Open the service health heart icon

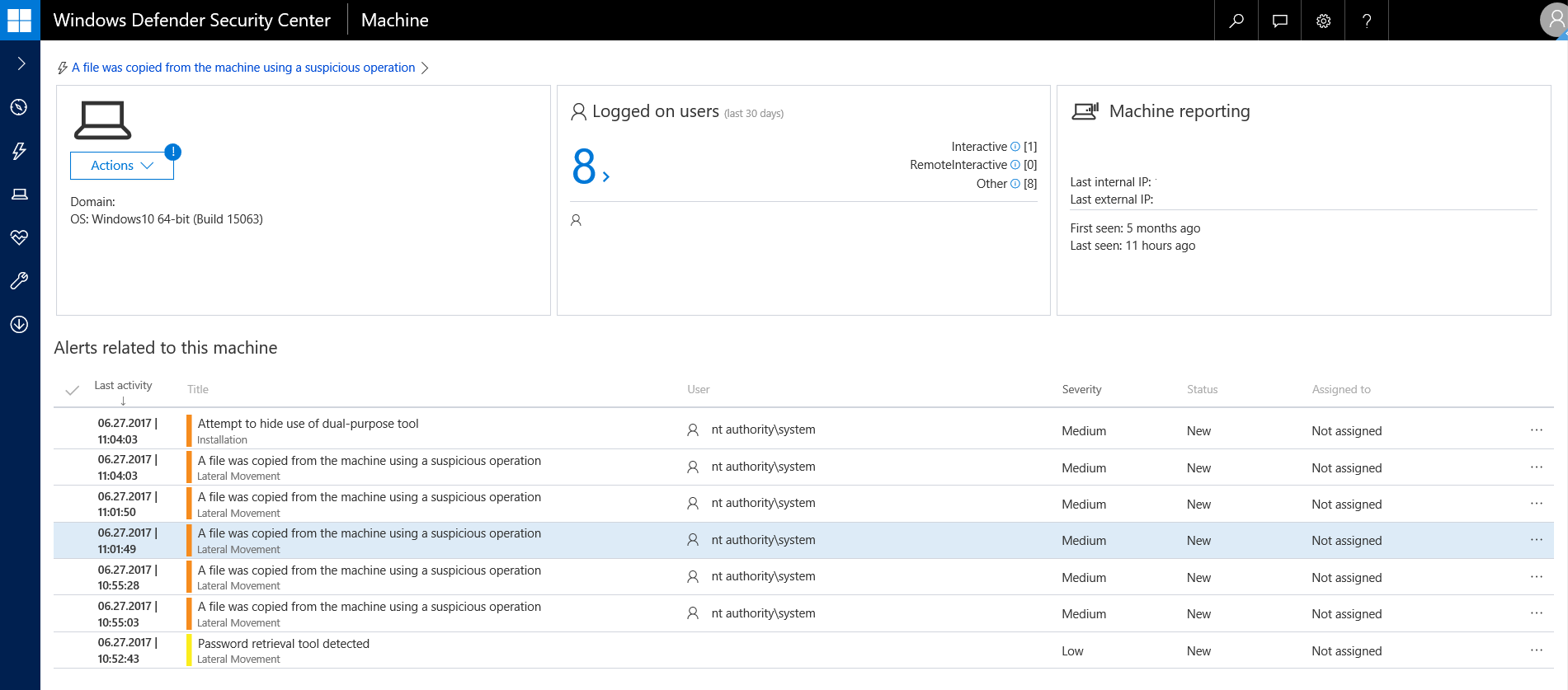pyautogui.click(x=19, y=237)
